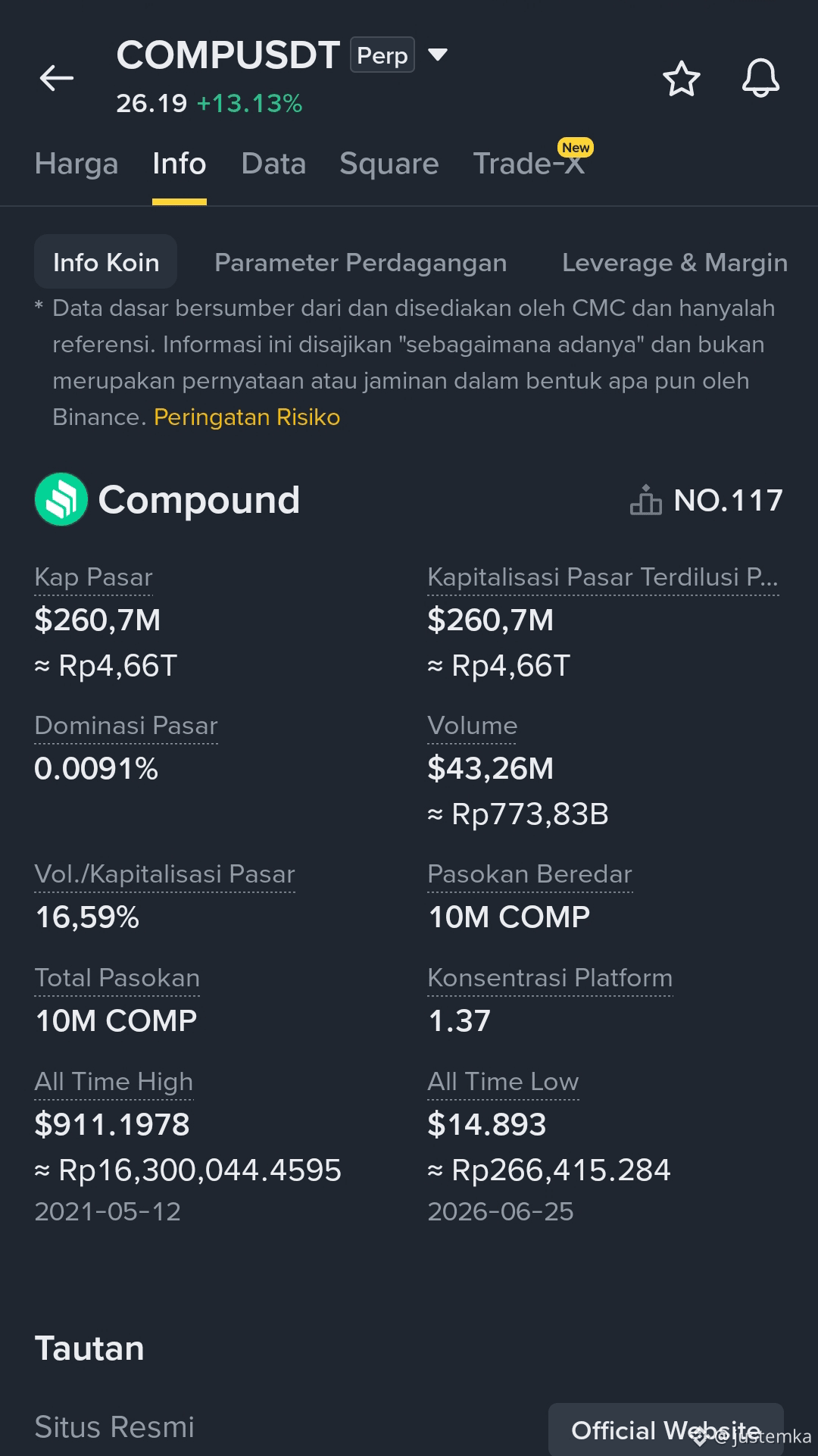818x1456 pixels.
Task: Go to the Square tab
Action: pos(389,164)
